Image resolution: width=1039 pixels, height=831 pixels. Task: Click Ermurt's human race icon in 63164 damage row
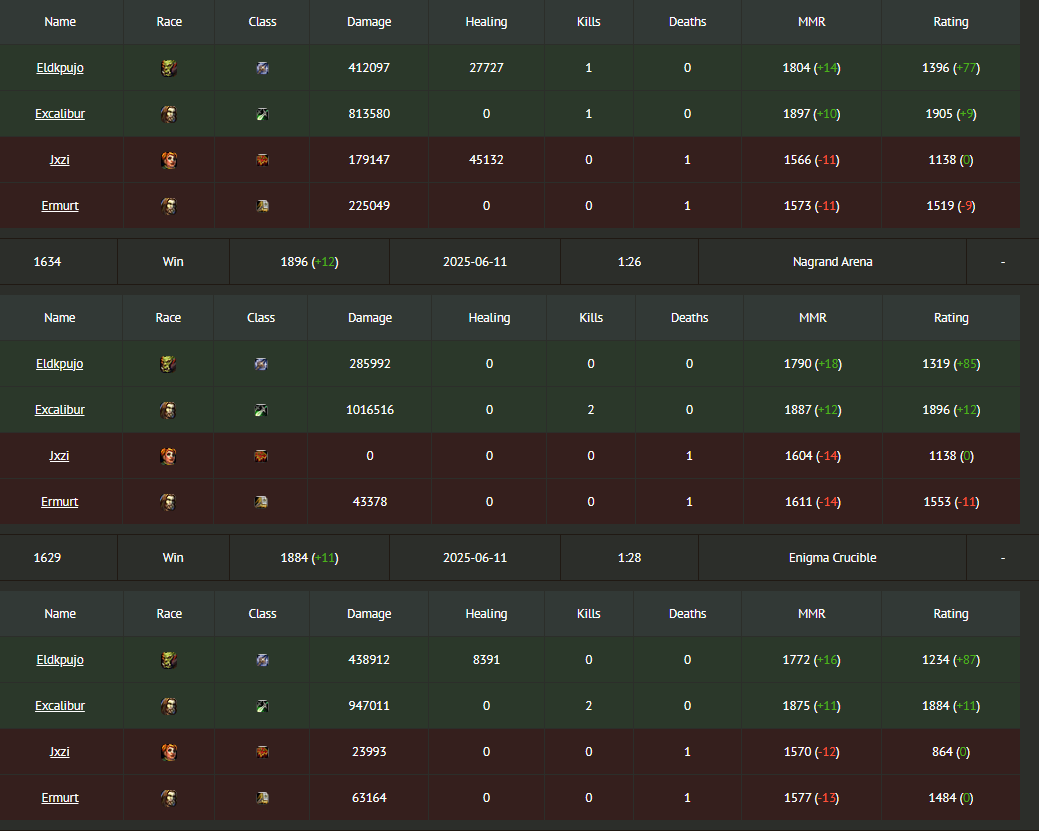pos(169,798)
